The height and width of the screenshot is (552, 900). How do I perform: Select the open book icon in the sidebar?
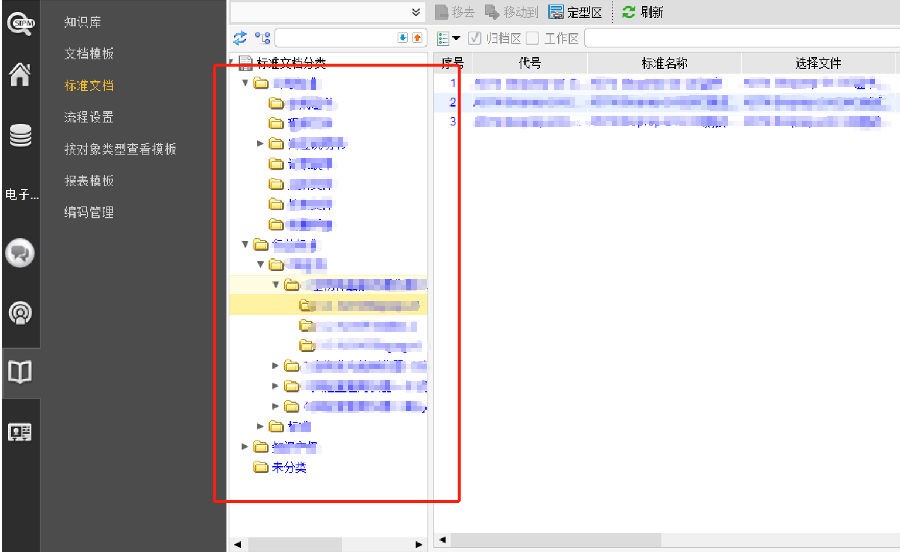point(19,372)
